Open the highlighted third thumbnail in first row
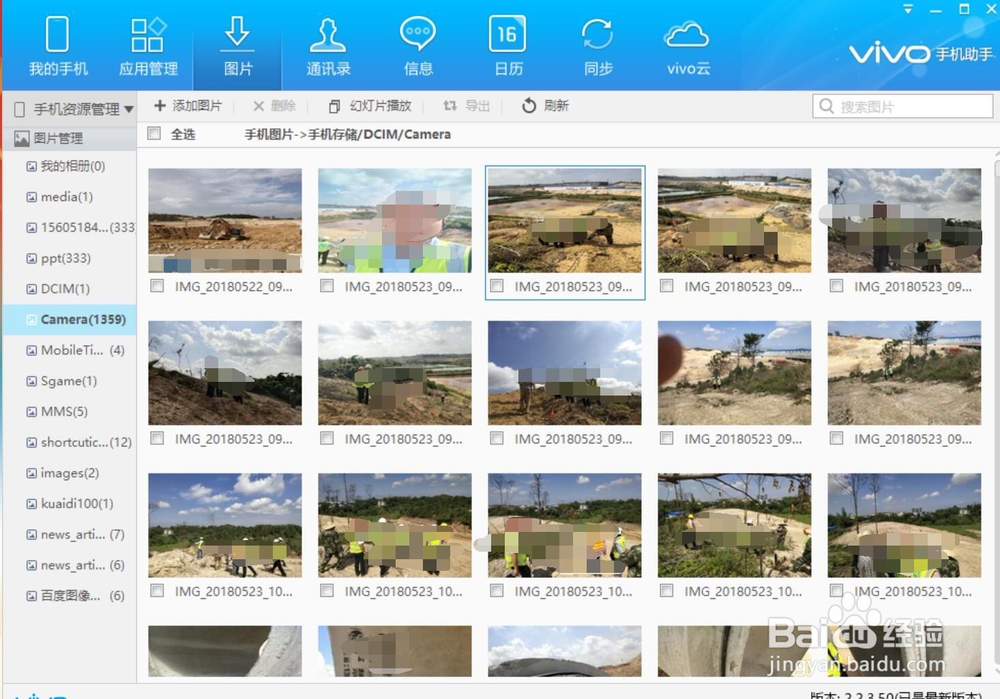Viewport: 1000px width, 699px height. pyautogui.click(x=564, y=220)
